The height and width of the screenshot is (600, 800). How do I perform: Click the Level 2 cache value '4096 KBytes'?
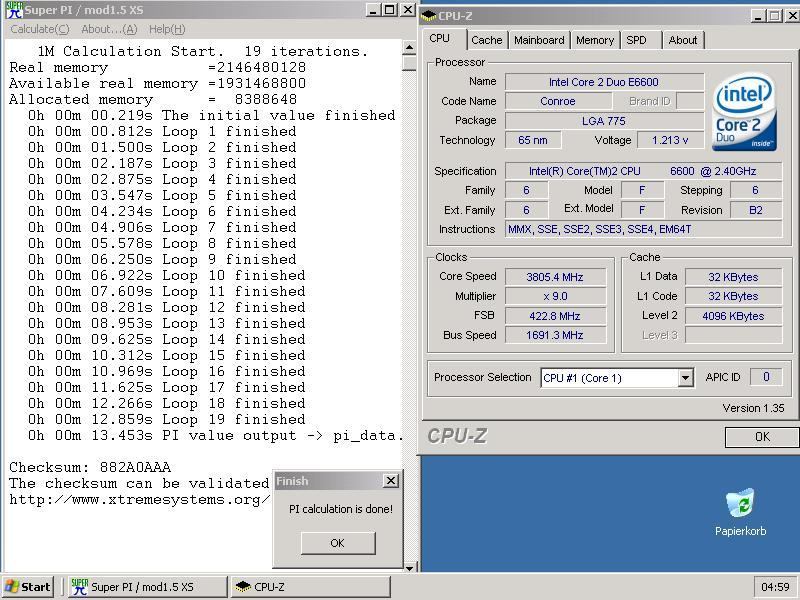733,316
